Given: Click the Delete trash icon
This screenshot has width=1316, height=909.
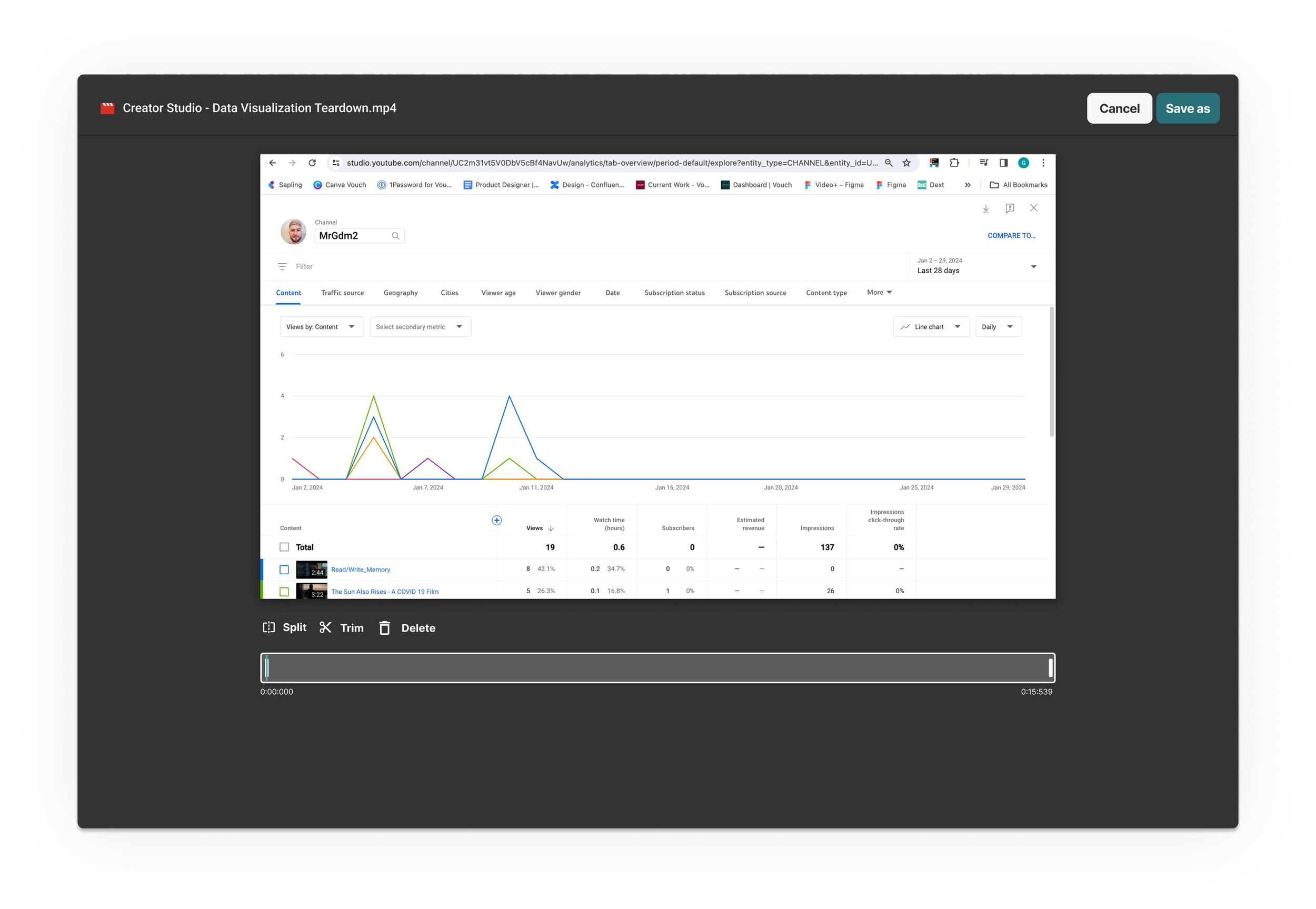Looking at the screenshot, I should click(x=384, y=627).
